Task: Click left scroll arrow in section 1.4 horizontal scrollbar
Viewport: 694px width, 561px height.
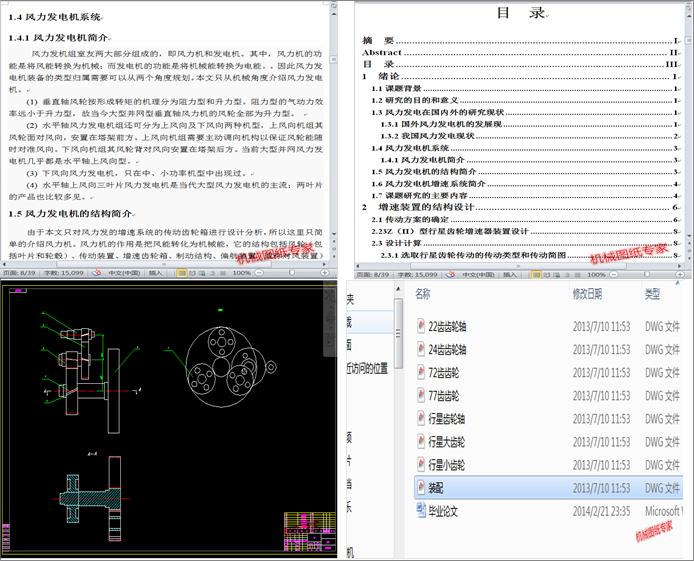Action: pos(4,264)
